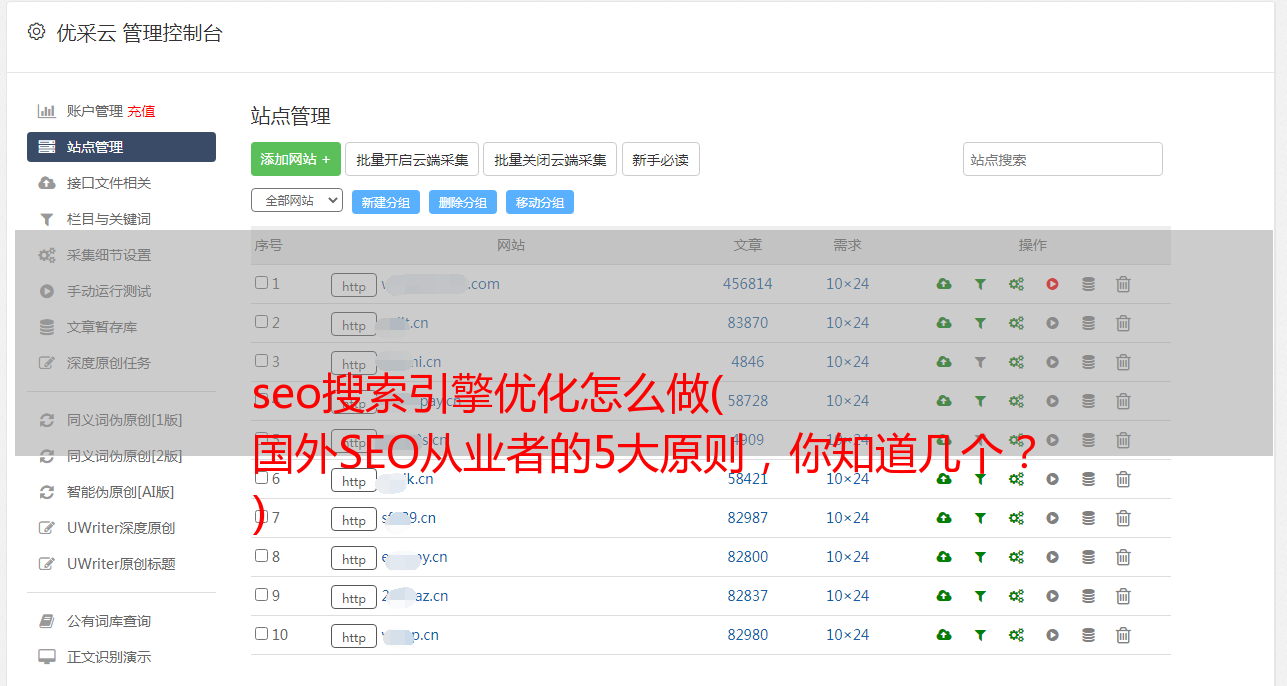Click the play icon in row 10
Screen dimensions: 1287x686
pyautogui.click(x=1052, y=635)
